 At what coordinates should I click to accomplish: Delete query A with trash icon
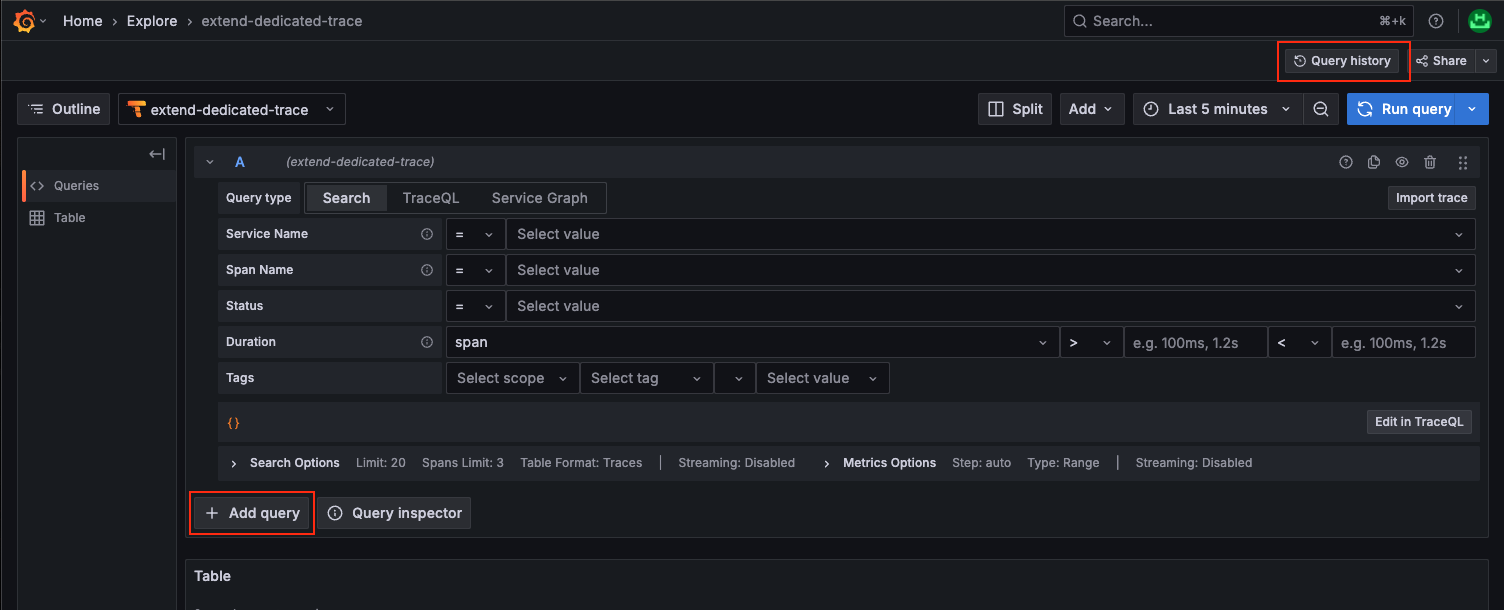(x=1430, y=162)
